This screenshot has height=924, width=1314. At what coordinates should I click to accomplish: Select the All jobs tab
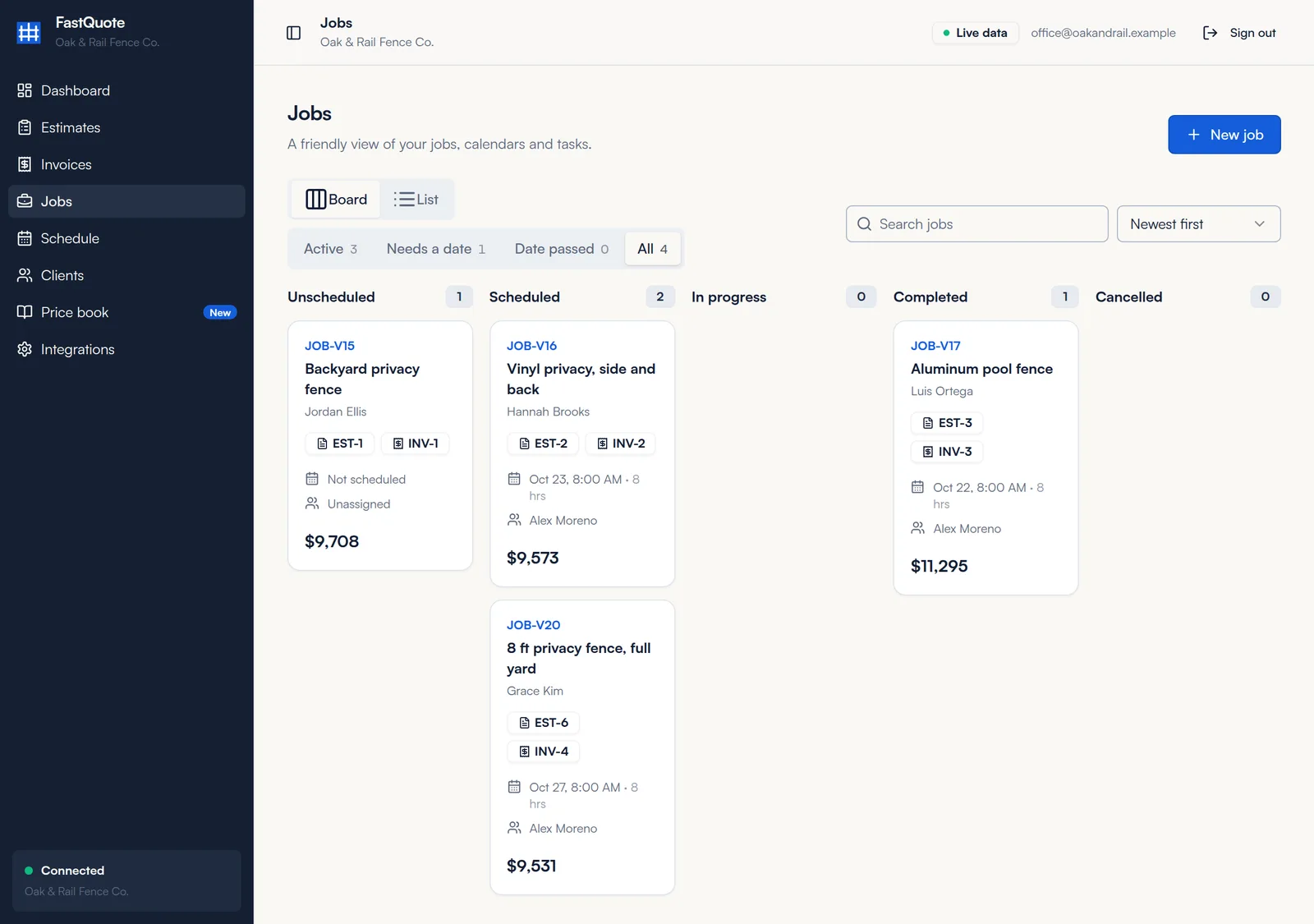coord(653,249)
